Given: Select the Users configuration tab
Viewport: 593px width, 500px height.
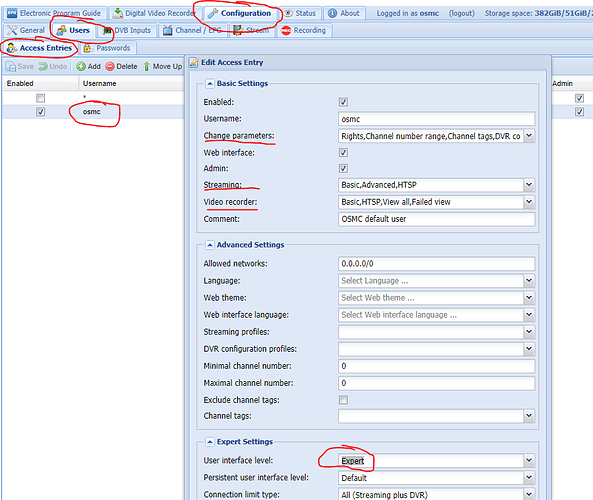Looking at the screenshot, I should 73,30.
